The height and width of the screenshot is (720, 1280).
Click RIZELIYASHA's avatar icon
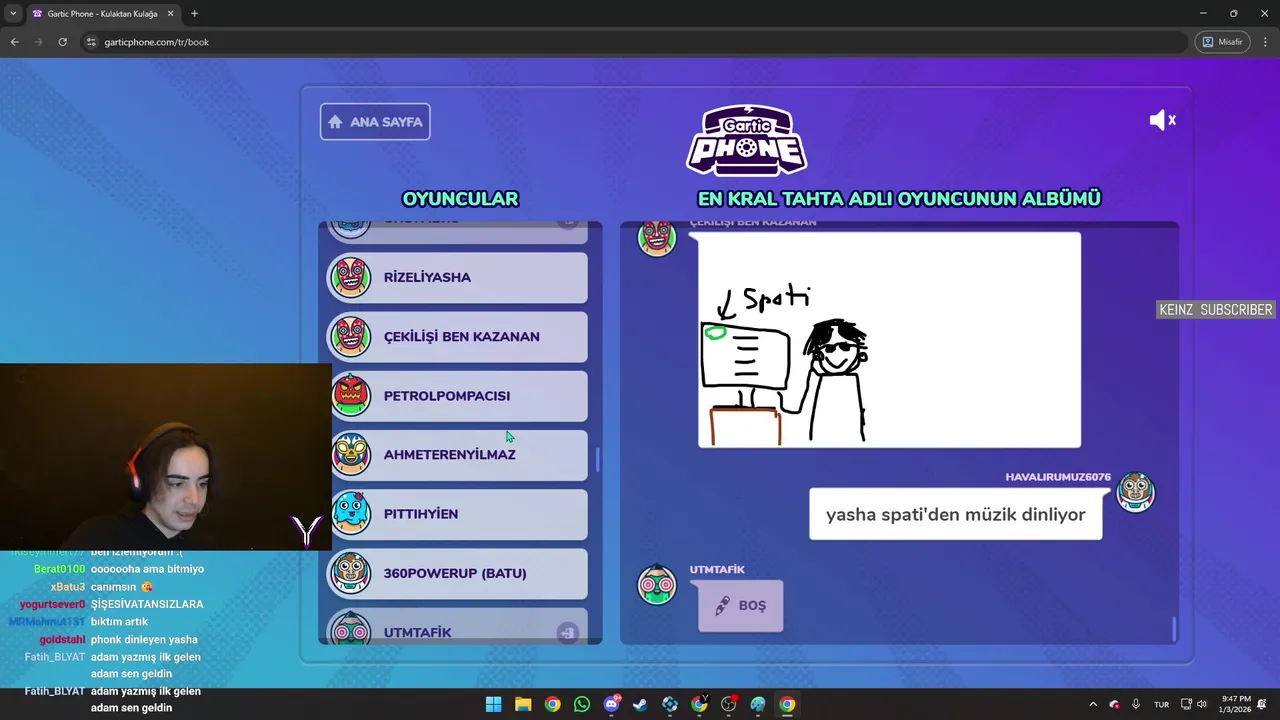coord(351,277)
